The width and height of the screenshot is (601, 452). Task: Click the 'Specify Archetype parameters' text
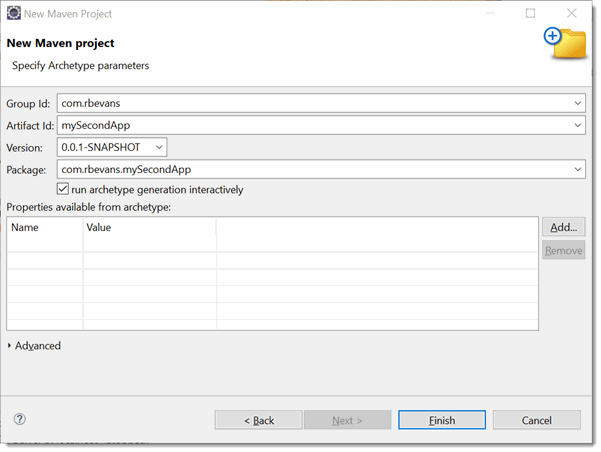(x=80, y=66)
